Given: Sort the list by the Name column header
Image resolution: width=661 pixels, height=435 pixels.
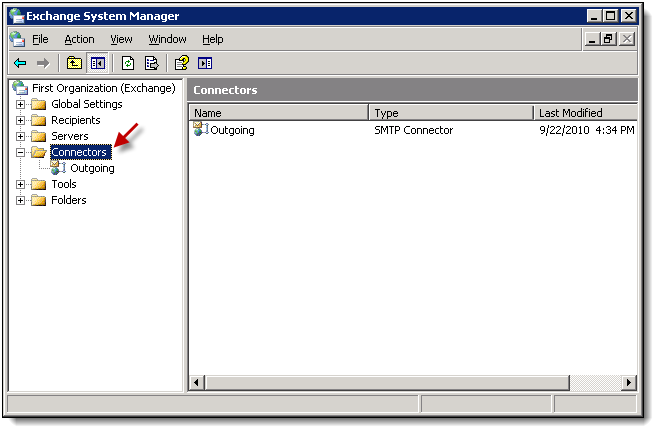Looking at the screenshot, I should click(x=279, y=113).
